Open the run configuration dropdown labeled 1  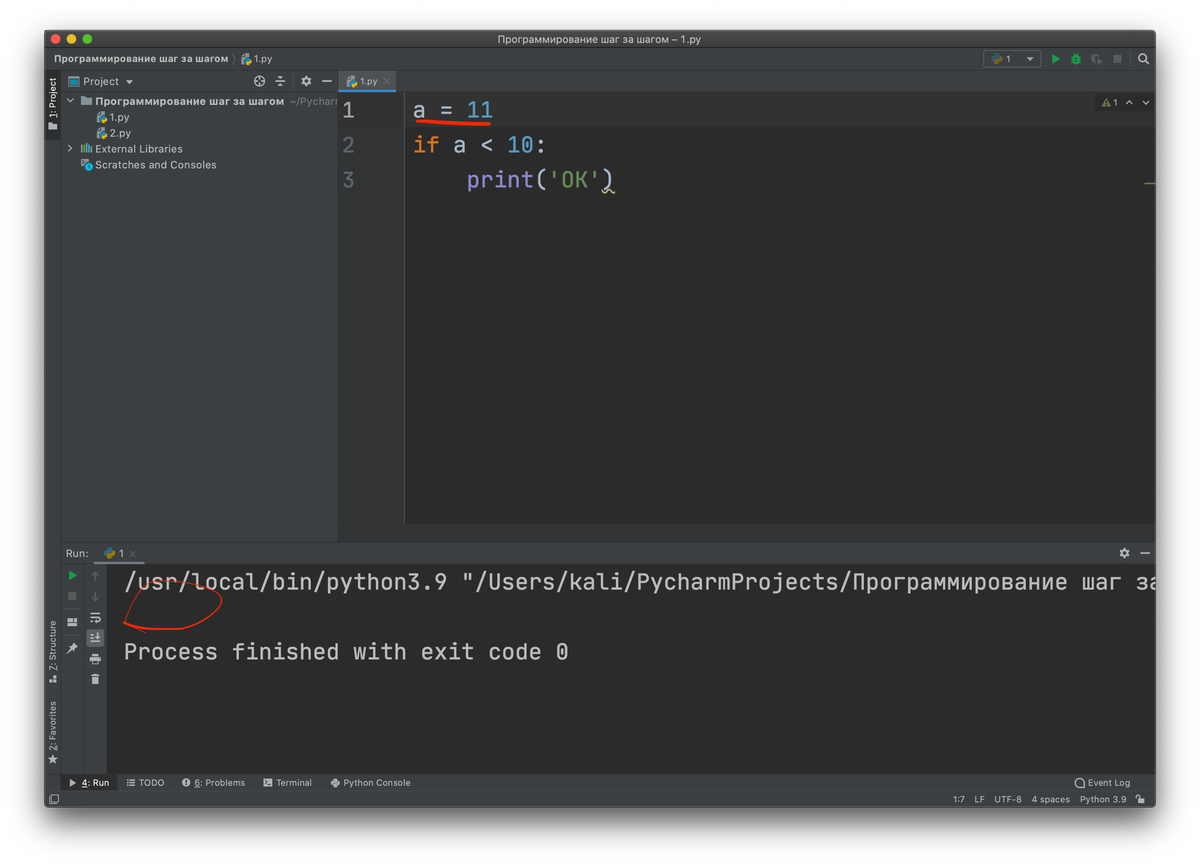[x=1012, y=59]
